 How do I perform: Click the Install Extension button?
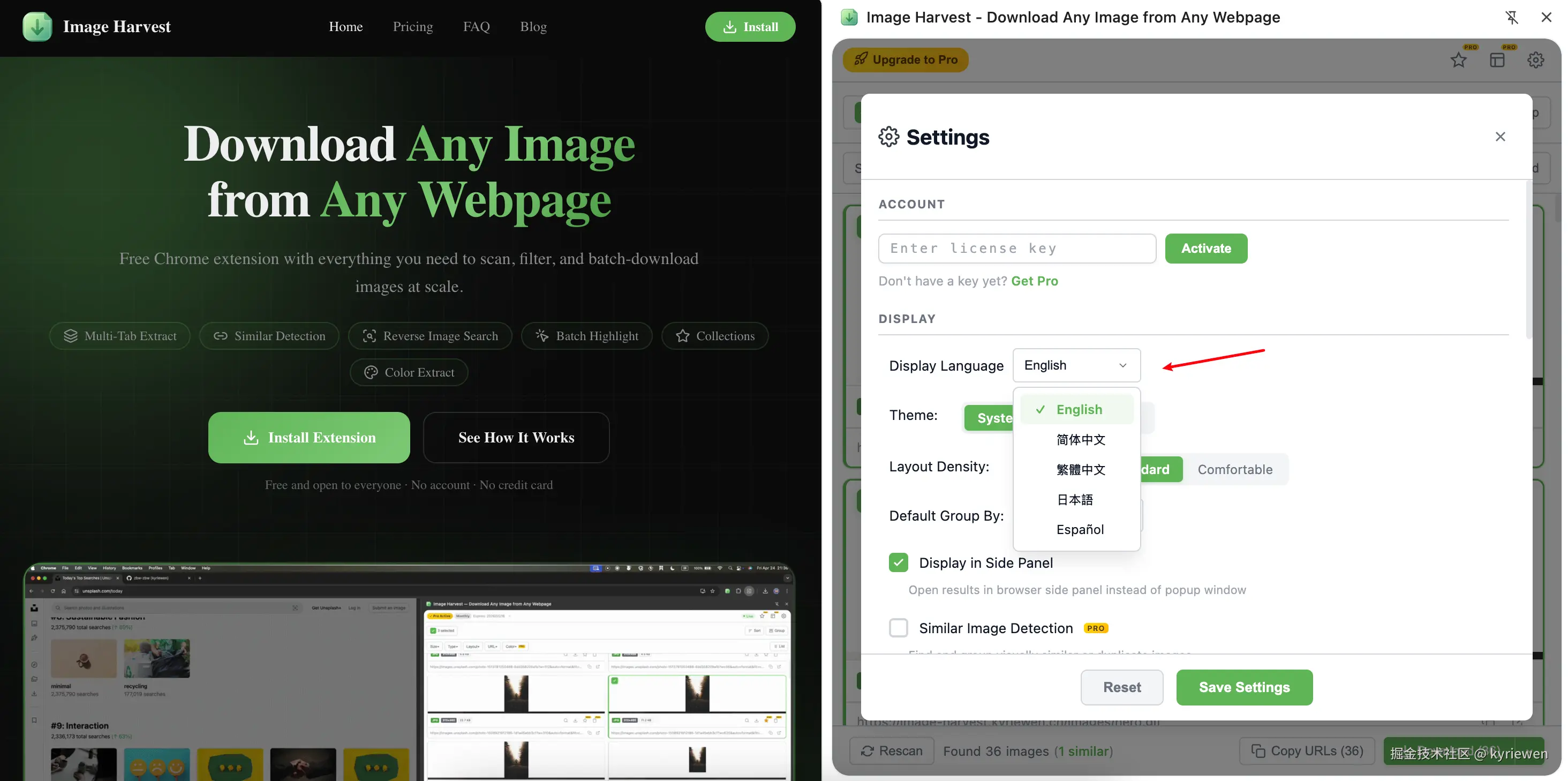(x=309, y=438)
